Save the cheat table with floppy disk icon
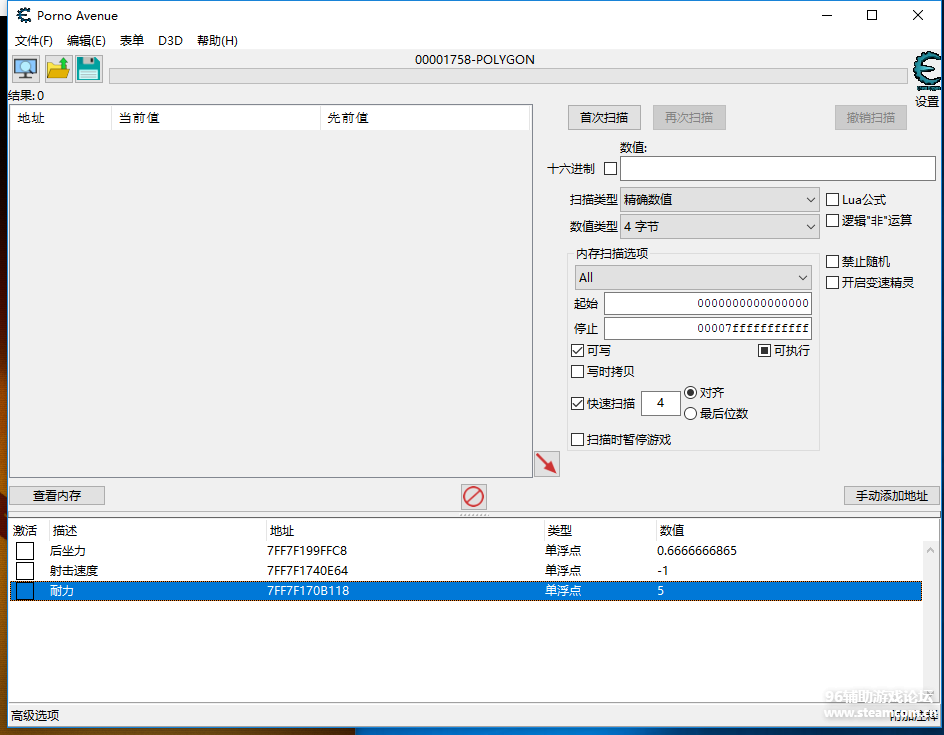Screen dimensions: 944x735 click(88, 68)
